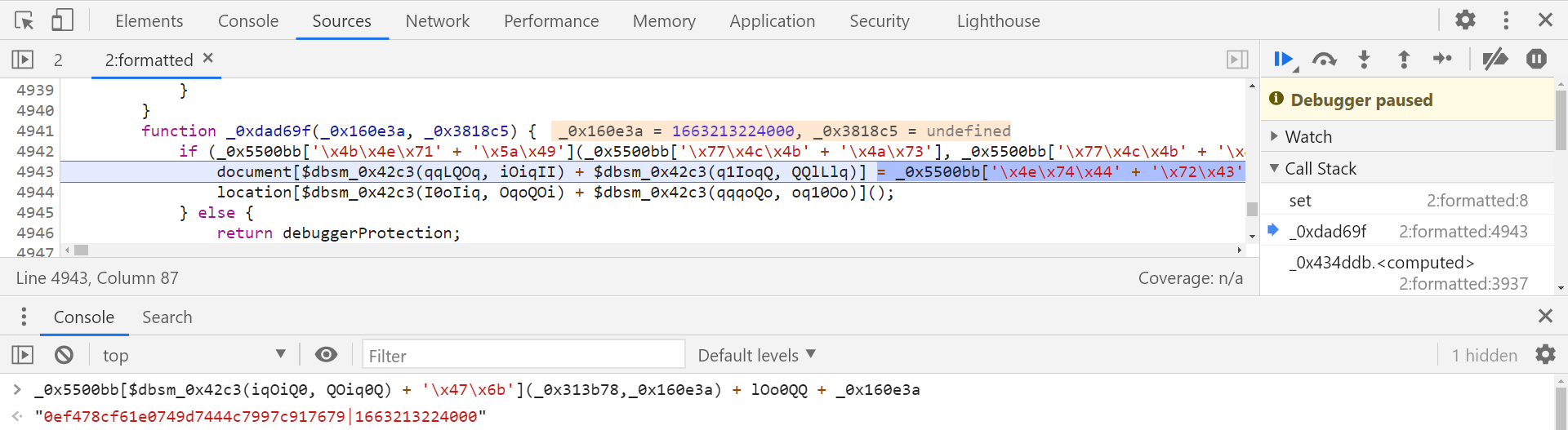Image resolution: width=1568 pixels, height=430 pixels.
Task: Switch to the top Console tab
Action: point(248,21)
